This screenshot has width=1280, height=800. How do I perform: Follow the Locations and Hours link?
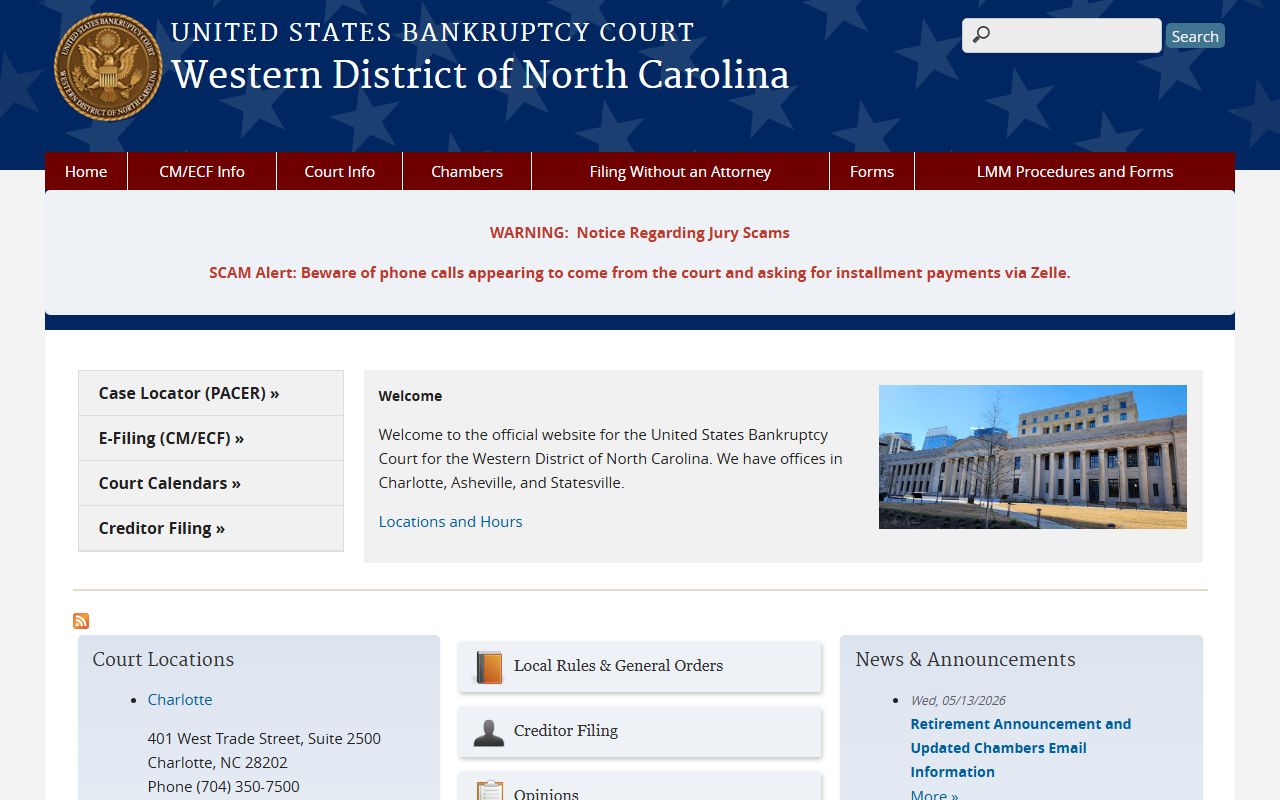pyautogui.click(x=450, y=521)
